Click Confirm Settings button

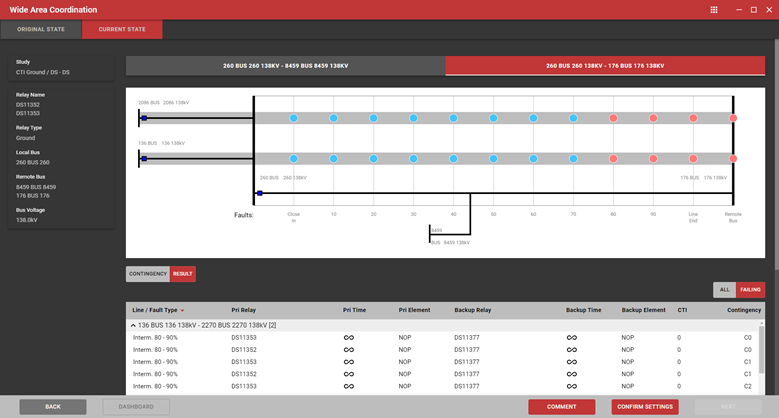(x=645, y=407)
